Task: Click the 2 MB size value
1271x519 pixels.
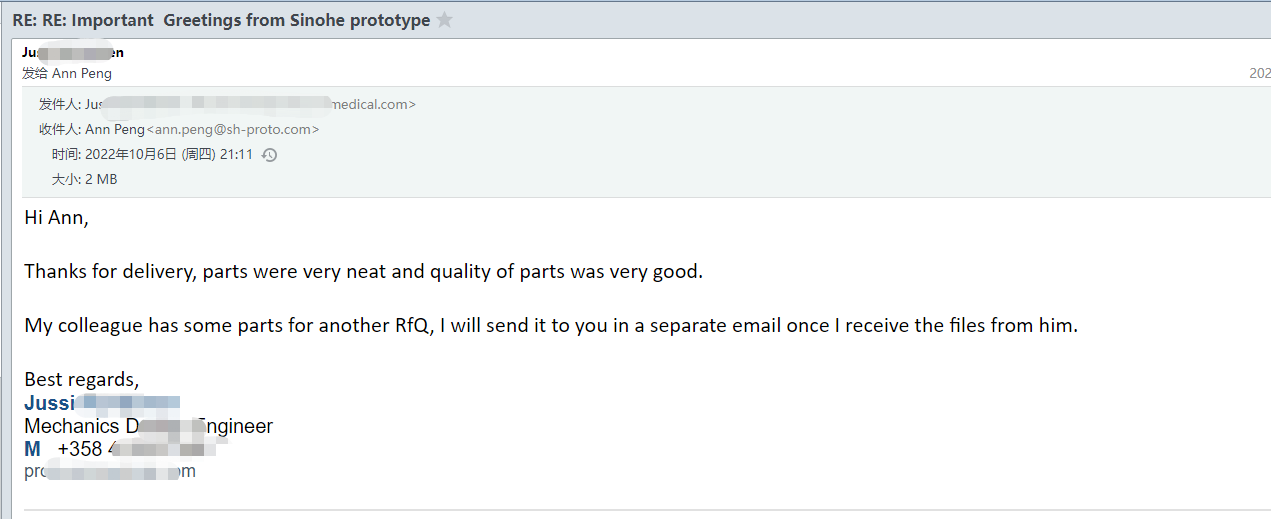Action: (x=101, y=179)
